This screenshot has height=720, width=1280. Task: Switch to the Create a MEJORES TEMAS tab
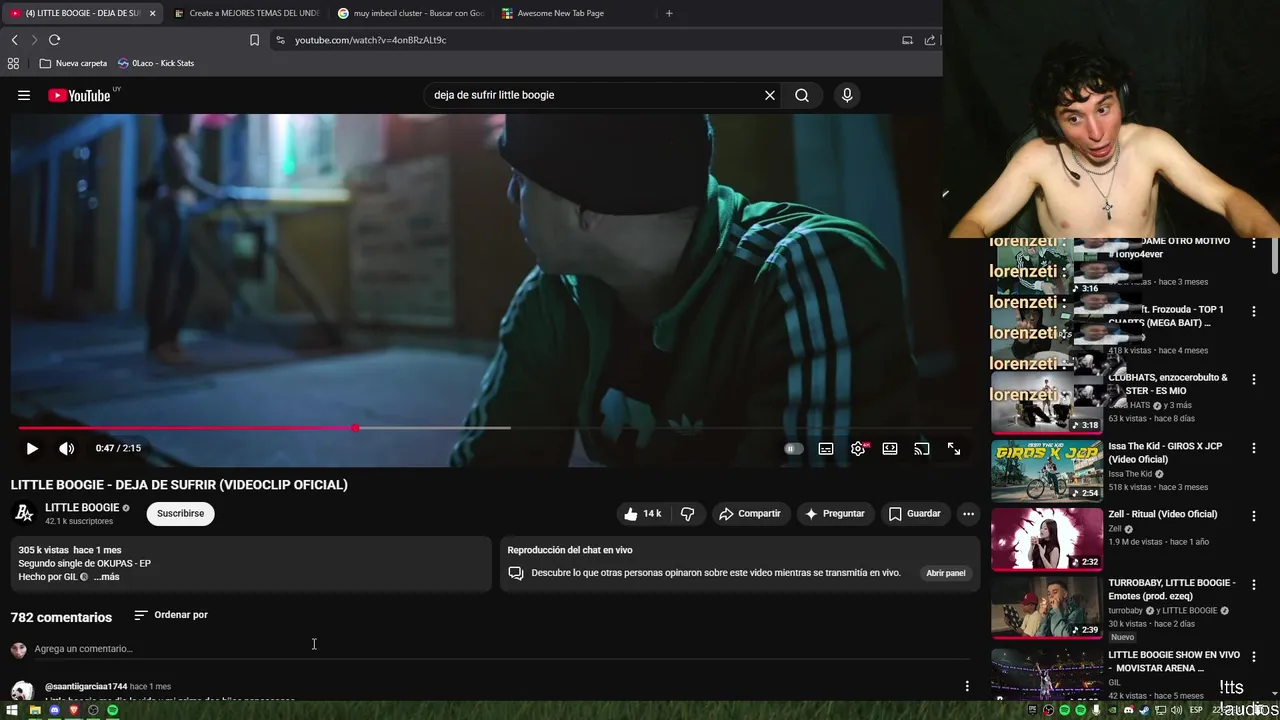point(245,13)
